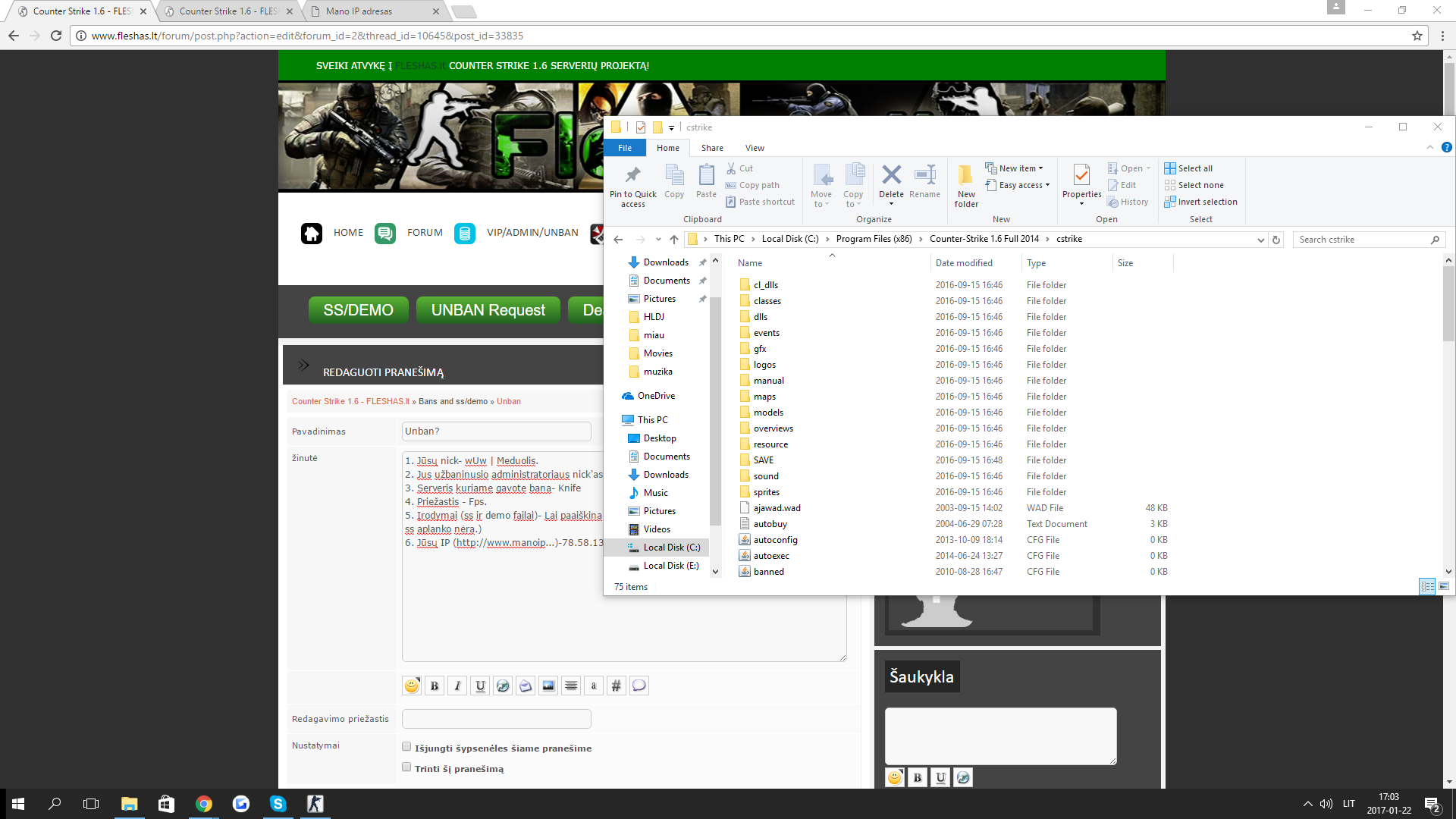Enable the Išjungti šypsenėles checkbox
This screenshot has width=1456, height=819.
[x=406, y=747]
